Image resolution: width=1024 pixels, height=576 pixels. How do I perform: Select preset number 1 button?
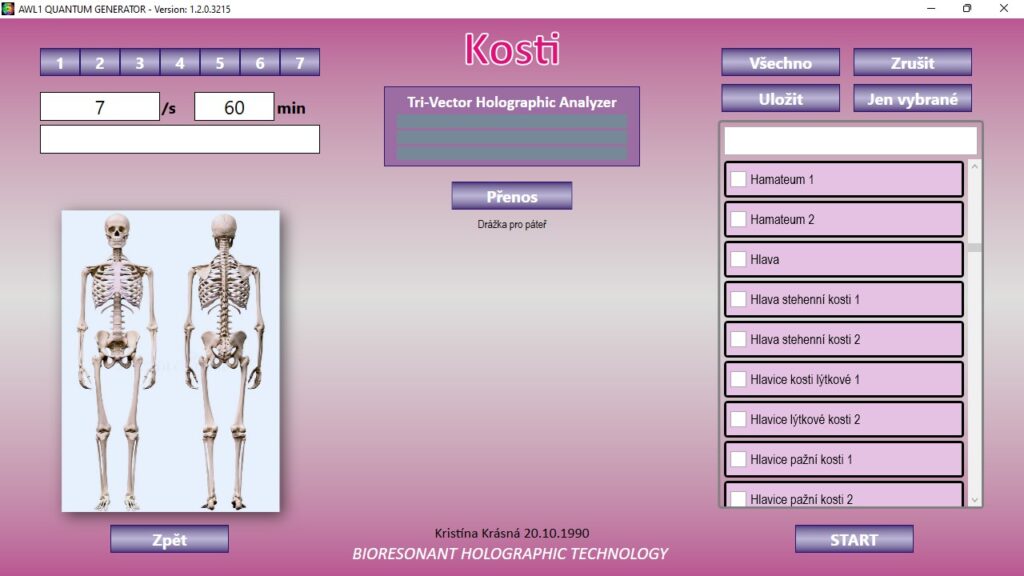pyautogui.click(x=60, y=63)
